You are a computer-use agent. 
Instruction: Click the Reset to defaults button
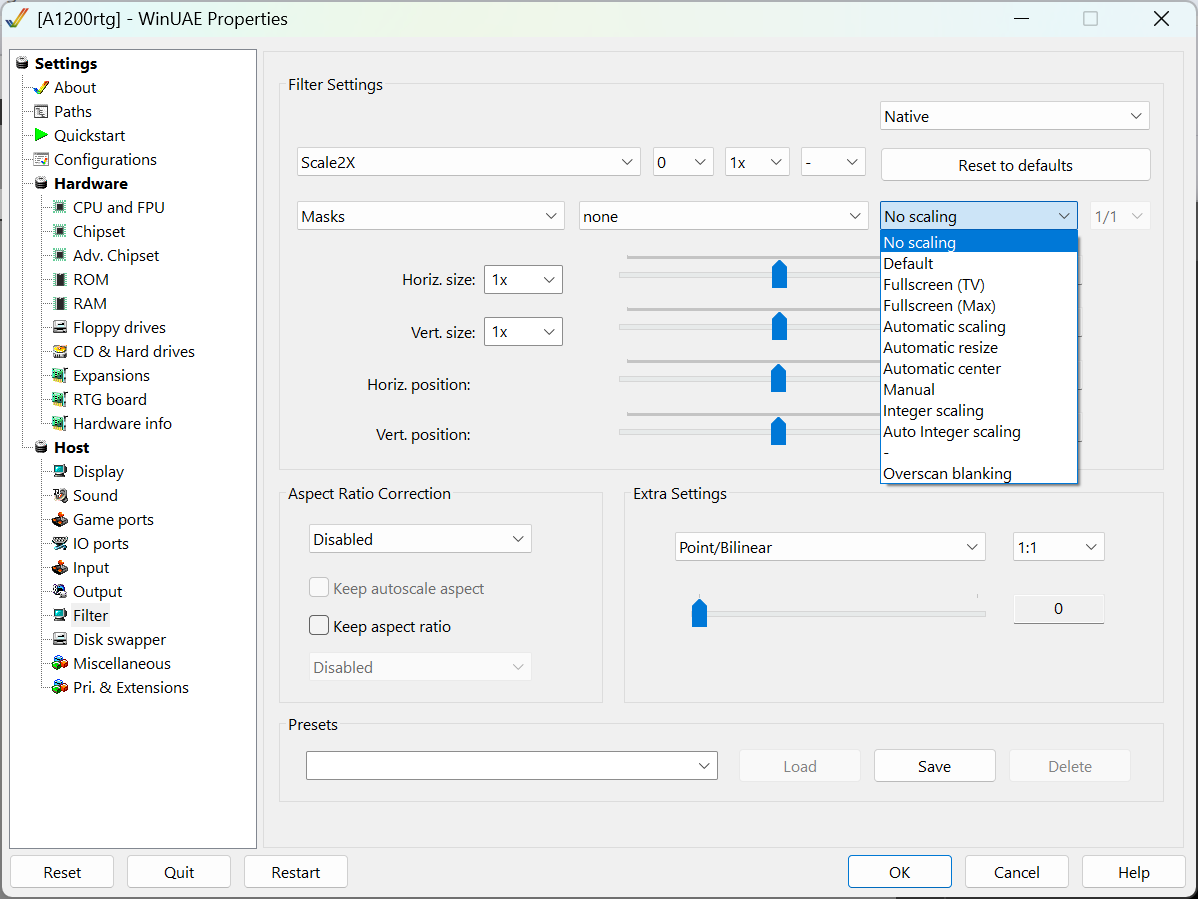click(1015, 165)
